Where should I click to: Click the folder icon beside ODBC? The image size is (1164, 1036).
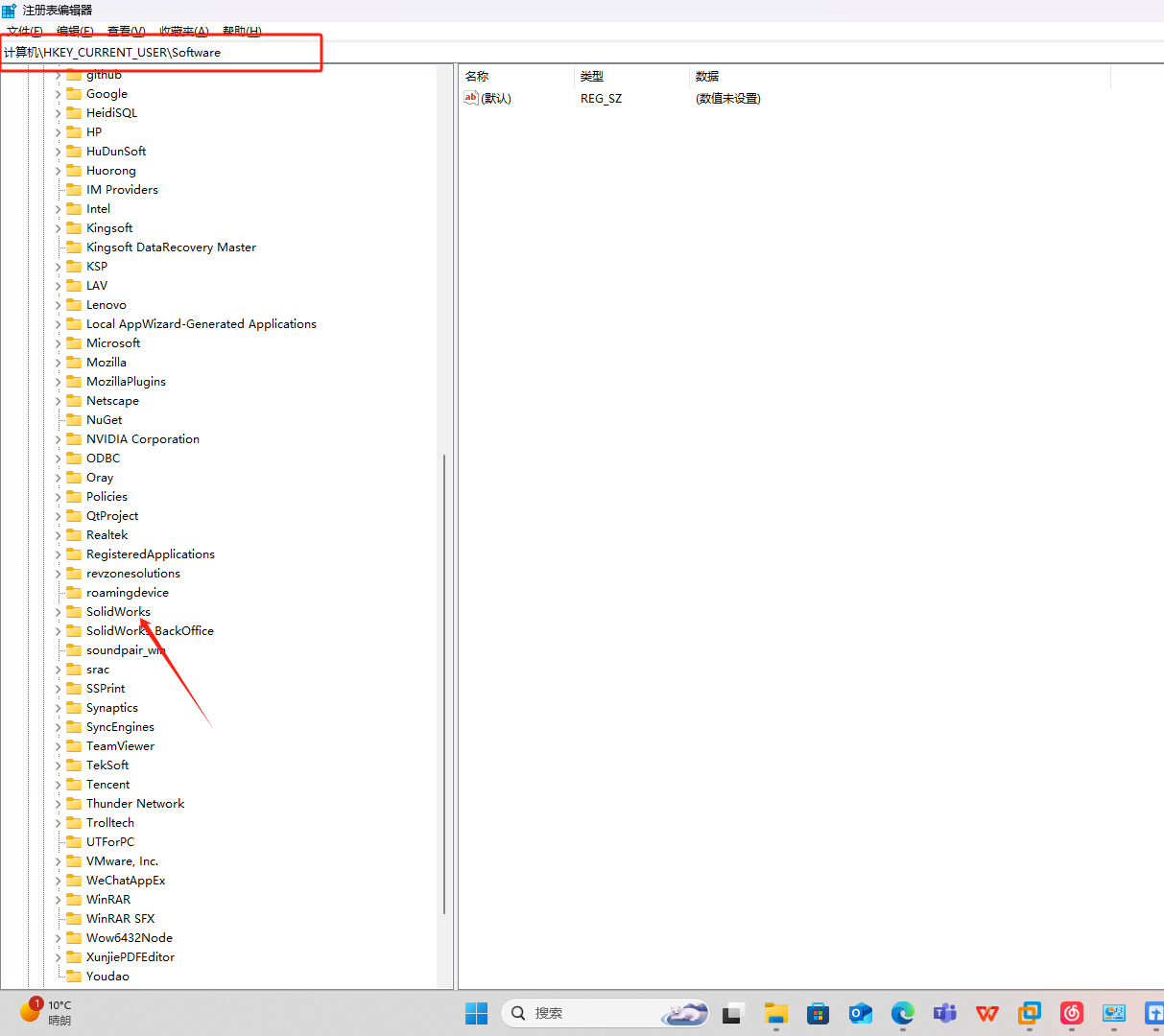pos(74,458)
